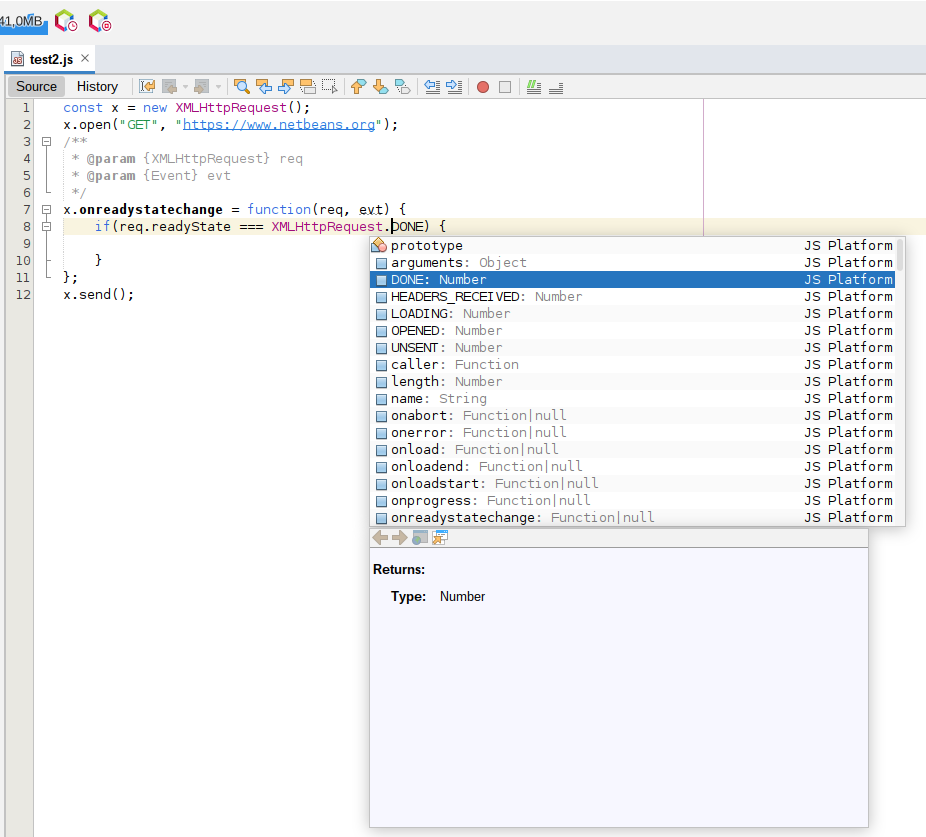
Task: Click the documentation Forward arrow icon
Action: 400,538
